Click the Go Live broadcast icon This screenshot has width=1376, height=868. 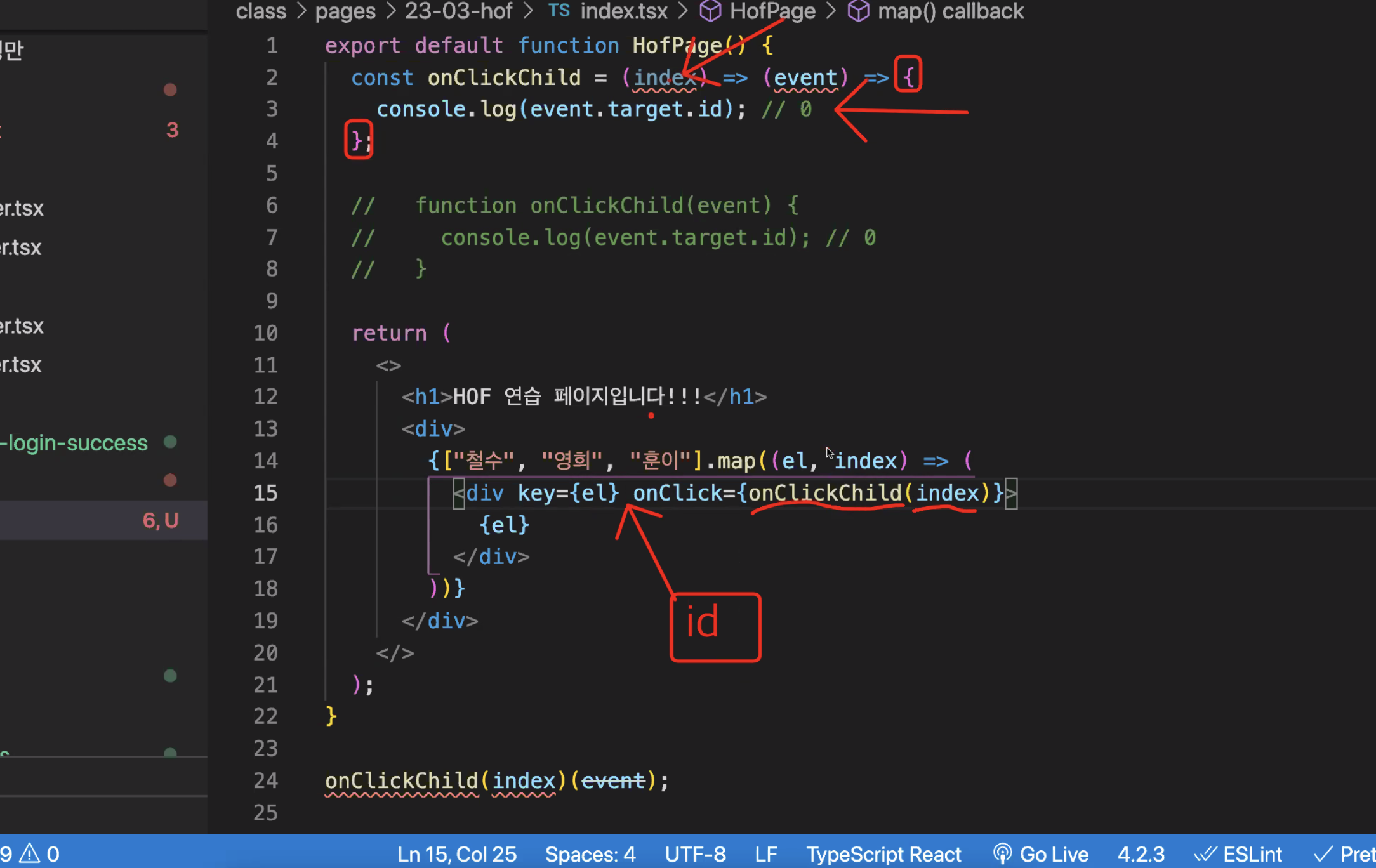tap(1002, 854)
